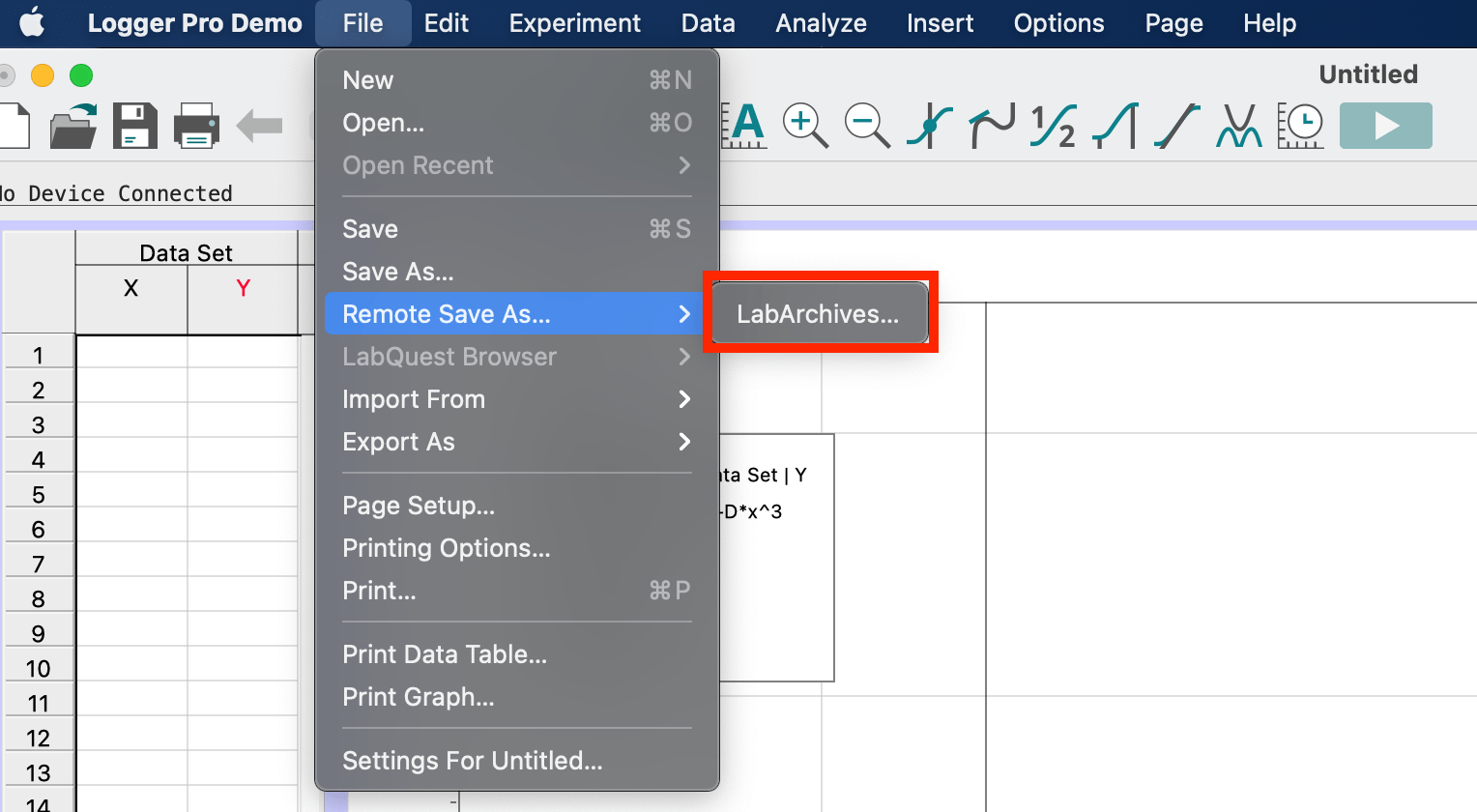Open the Analyze menu
This screenshot has height=812, width=1477.
click(820, 23)
